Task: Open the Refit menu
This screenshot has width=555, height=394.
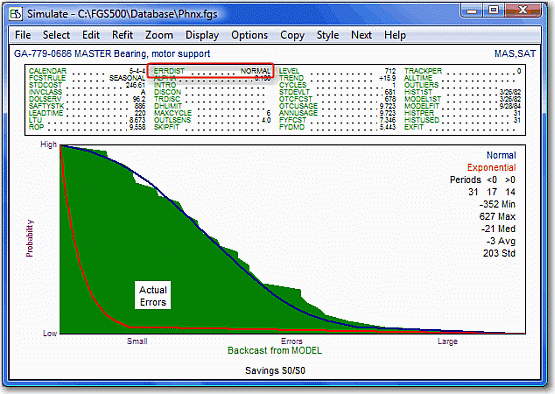Action: point(122,35)
